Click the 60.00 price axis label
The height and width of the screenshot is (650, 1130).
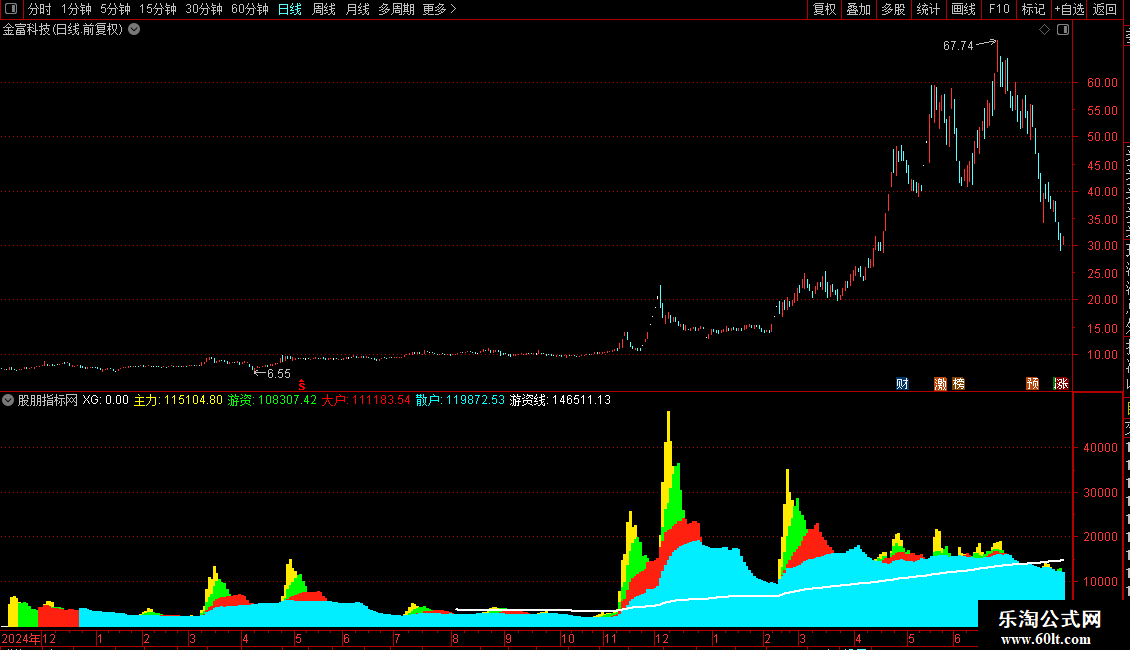pos(1102,83)
